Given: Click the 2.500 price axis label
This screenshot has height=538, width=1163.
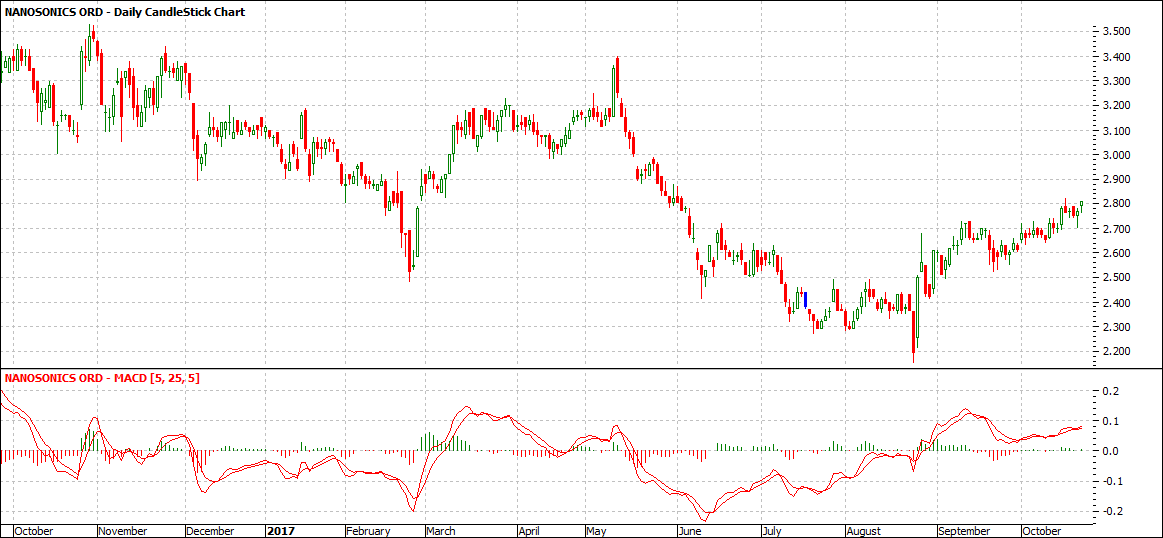Looking at the screenshot, I should click(x=1116, y=278).
